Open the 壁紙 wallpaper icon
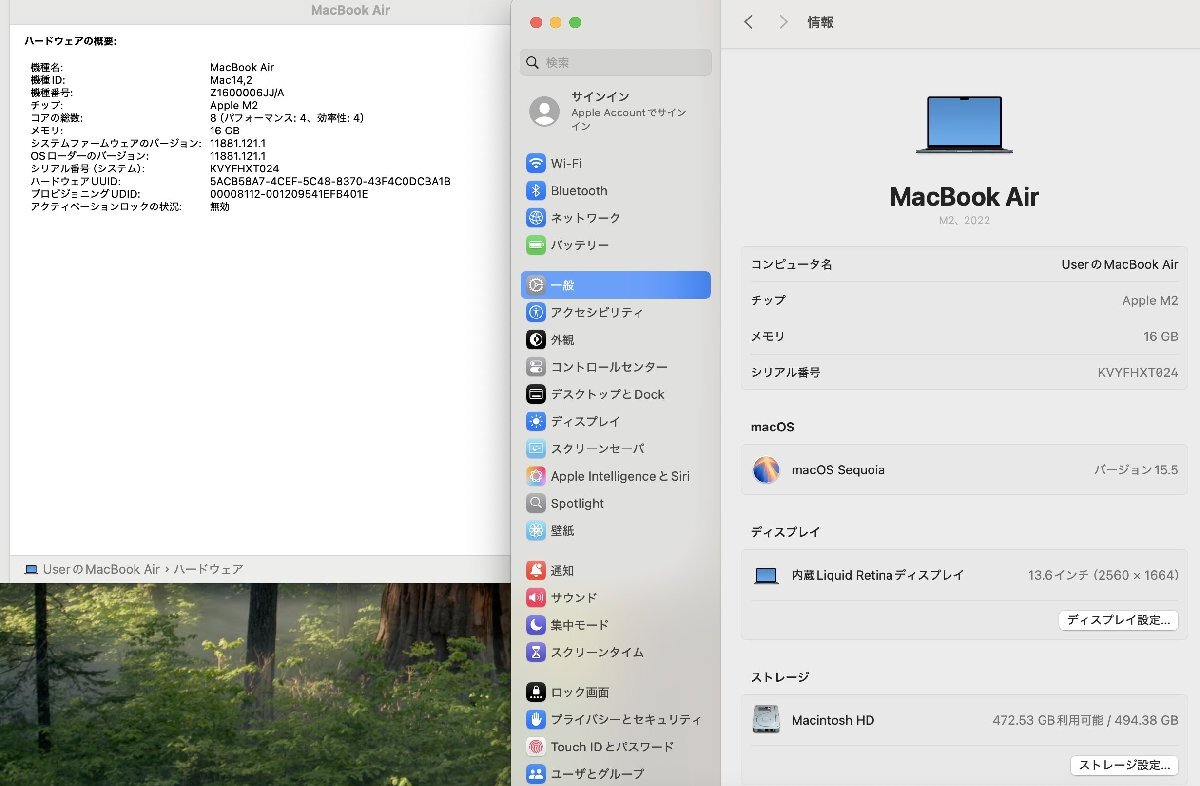 [536, 531]
